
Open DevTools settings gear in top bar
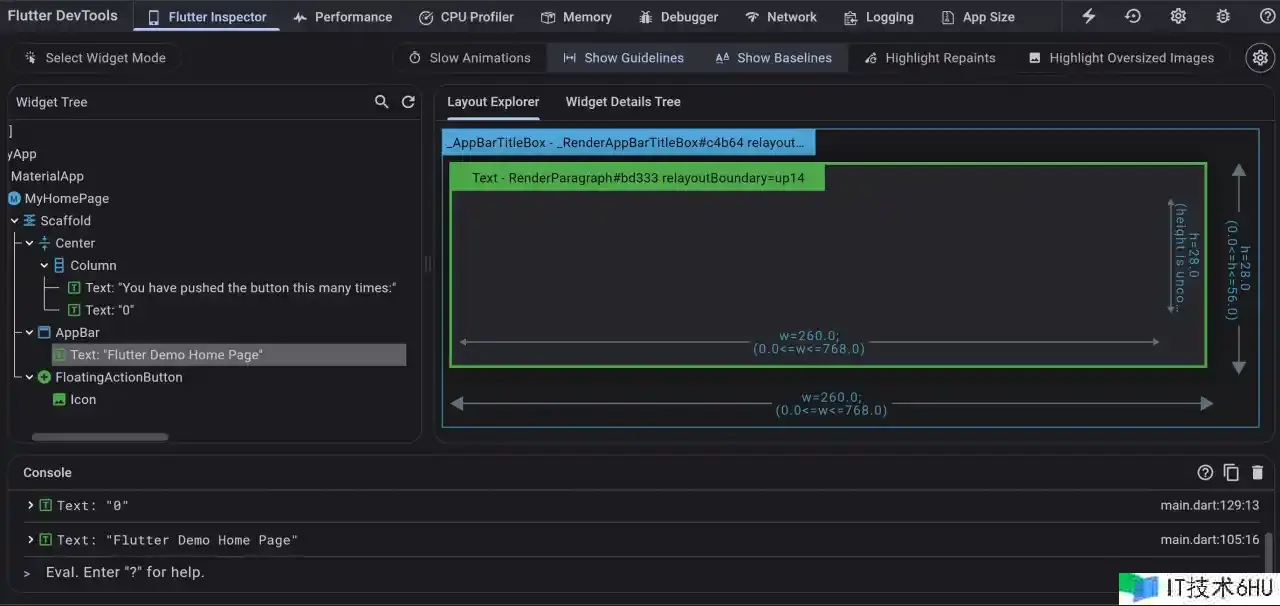[1178, 17]
